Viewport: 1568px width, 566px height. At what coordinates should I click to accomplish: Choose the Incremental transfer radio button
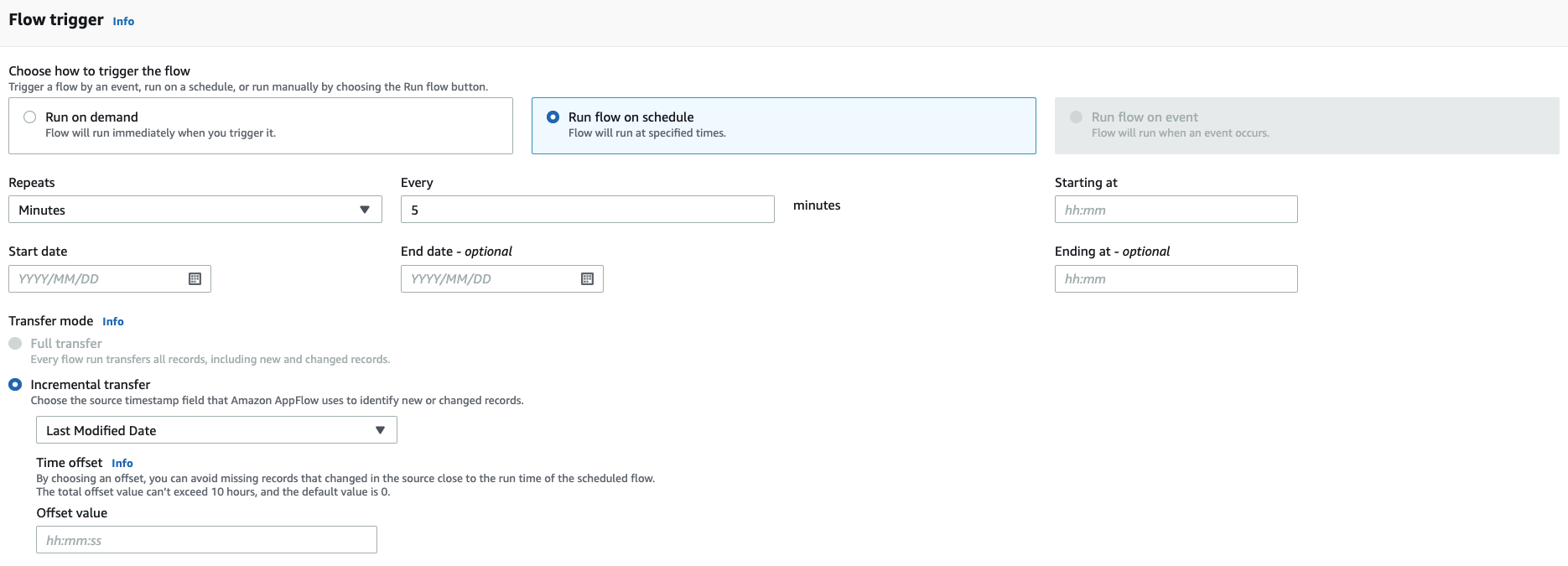15,385
